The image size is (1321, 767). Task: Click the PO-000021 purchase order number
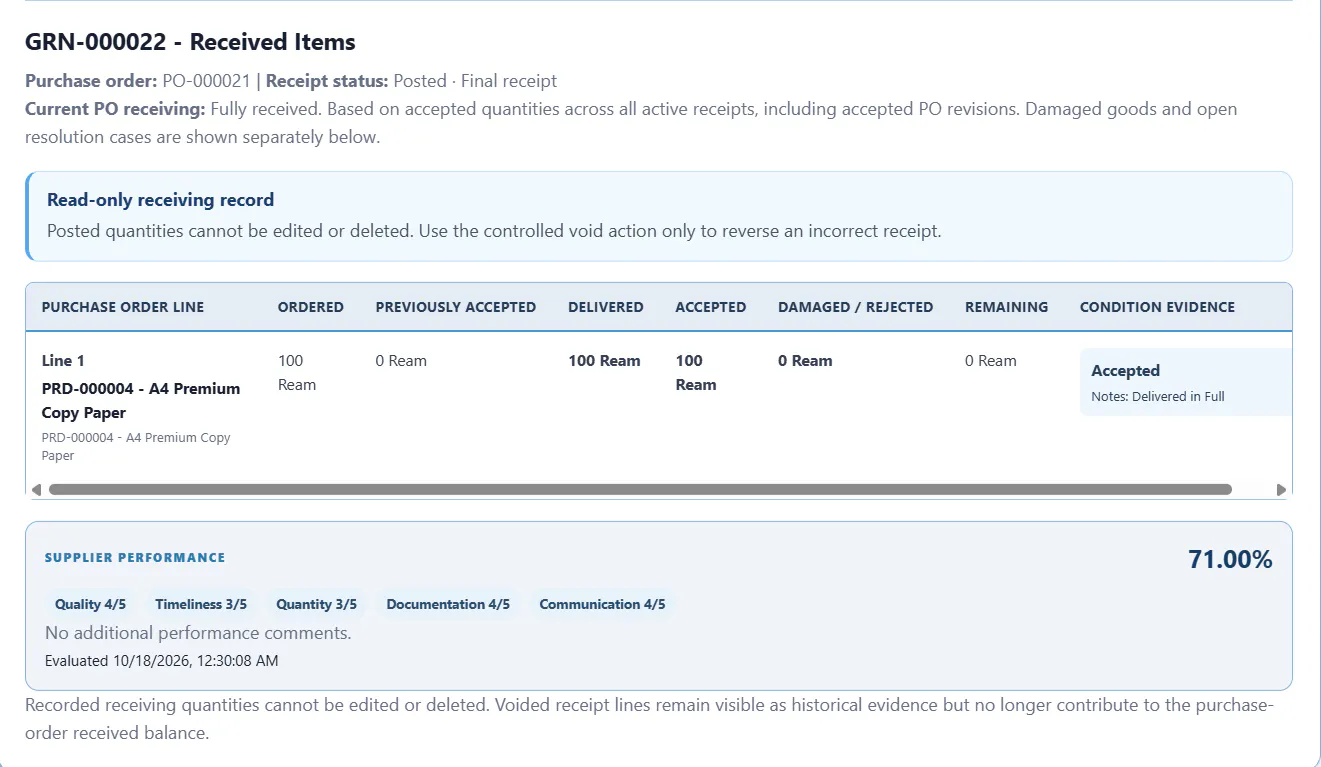point(206,81)
